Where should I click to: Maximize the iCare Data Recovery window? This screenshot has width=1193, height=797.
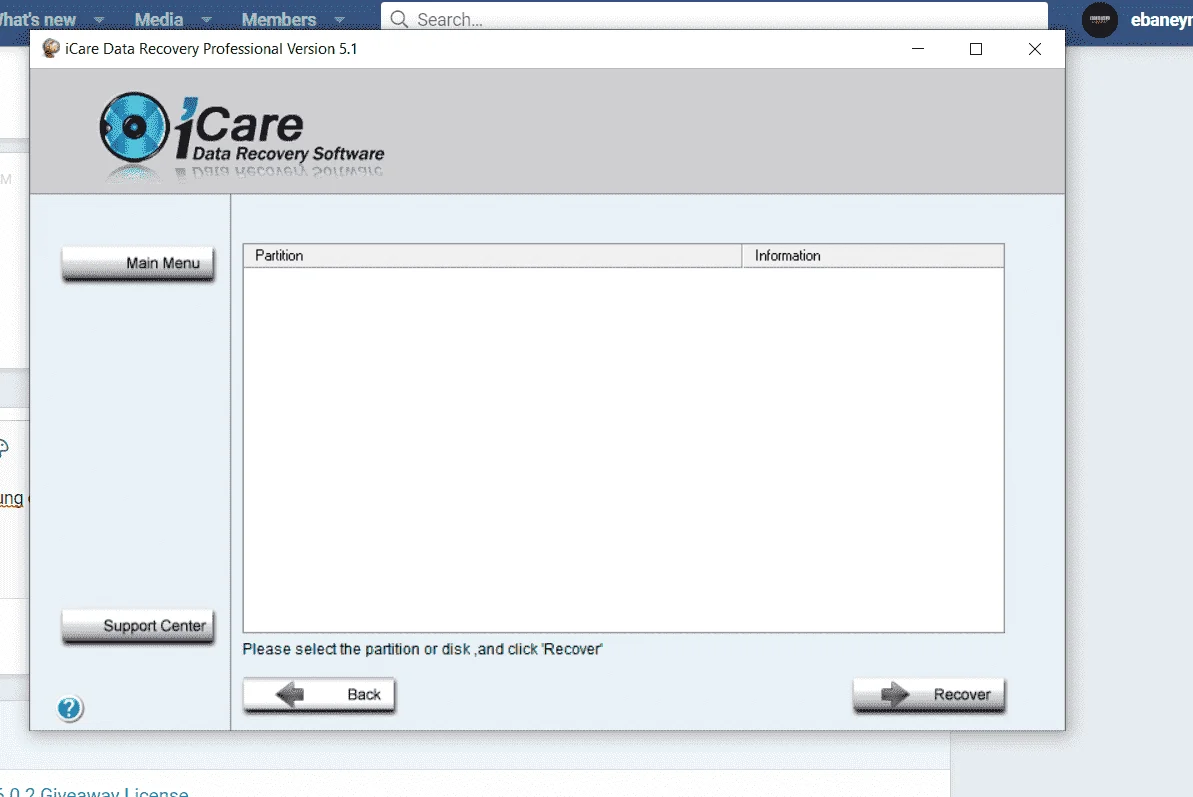tap(976, 49)
